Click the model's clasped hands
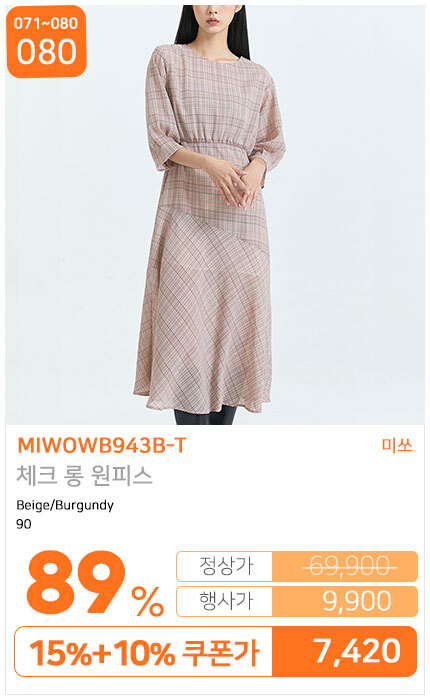 pos(236,182)
